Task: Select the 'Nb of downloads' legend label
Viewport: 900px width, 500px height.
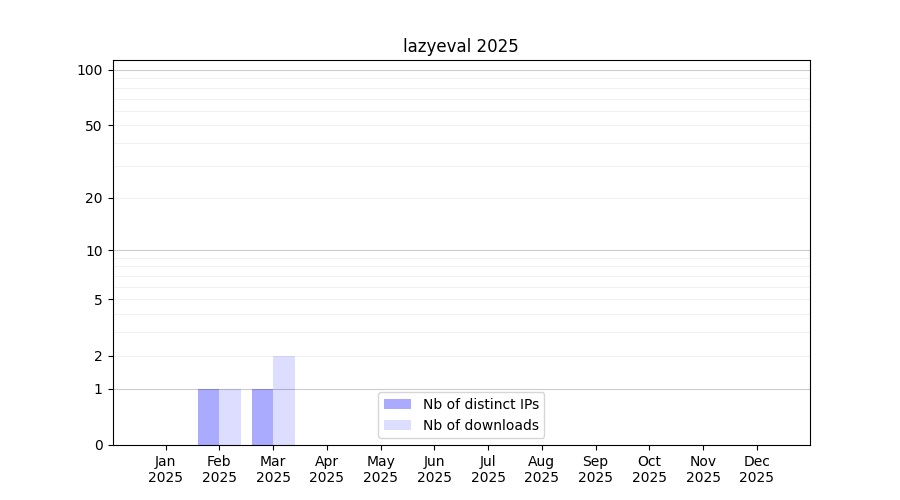Action: click(x=480, y=425)
